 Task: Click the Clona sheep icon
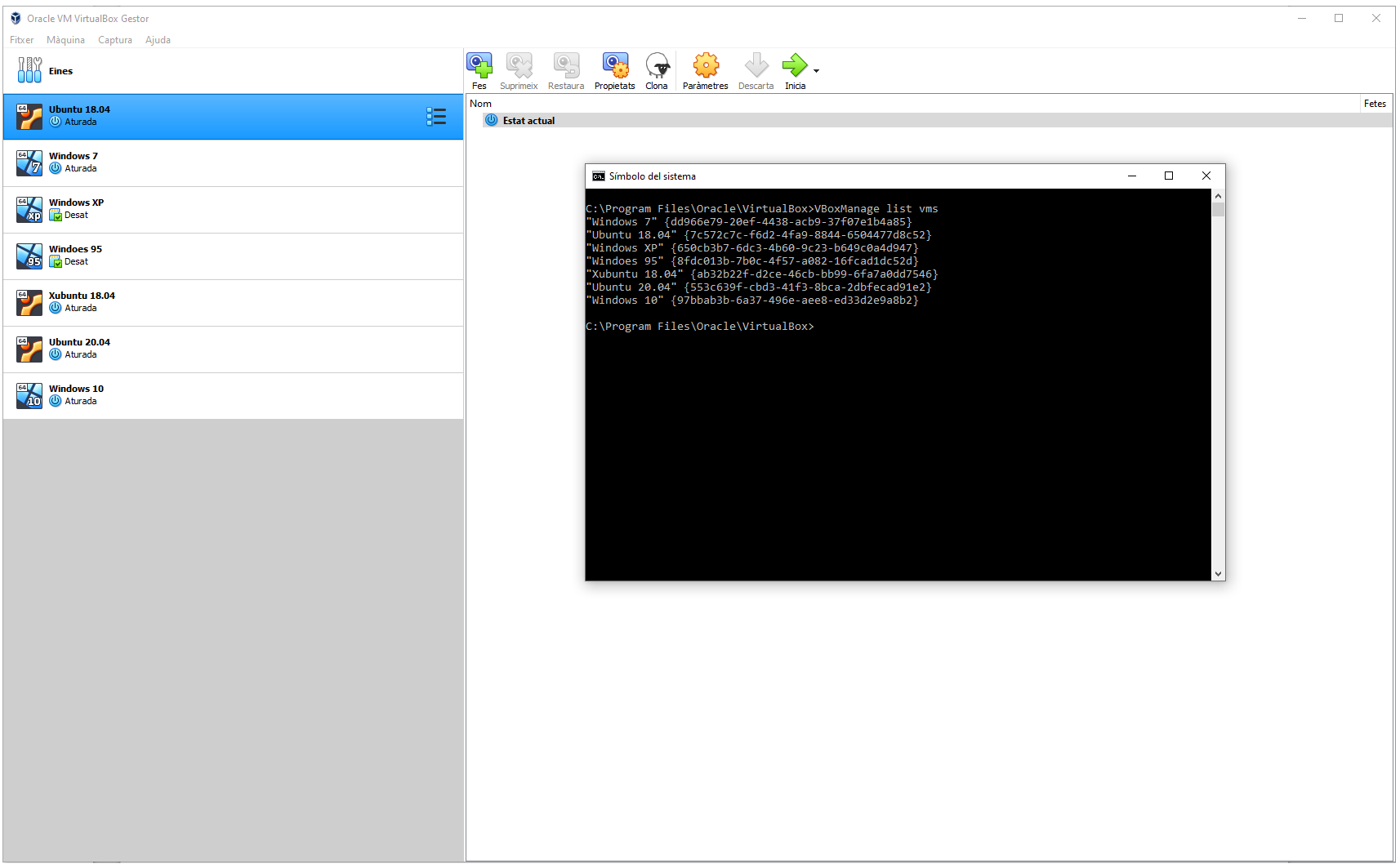pyautogui.click(x=657, y=66)
